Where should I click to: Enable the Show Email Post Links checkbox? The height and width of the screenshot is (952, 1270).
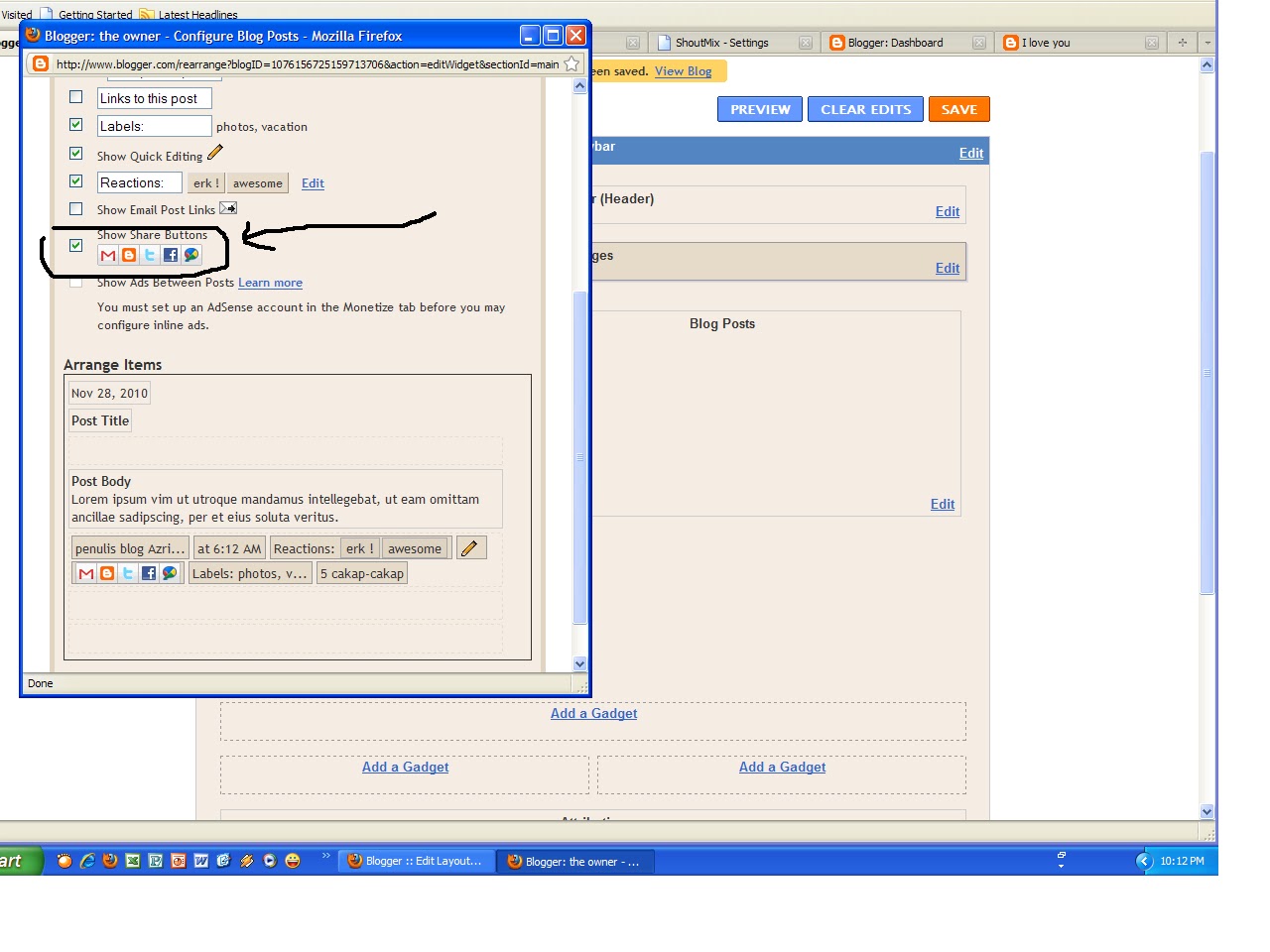76,209
